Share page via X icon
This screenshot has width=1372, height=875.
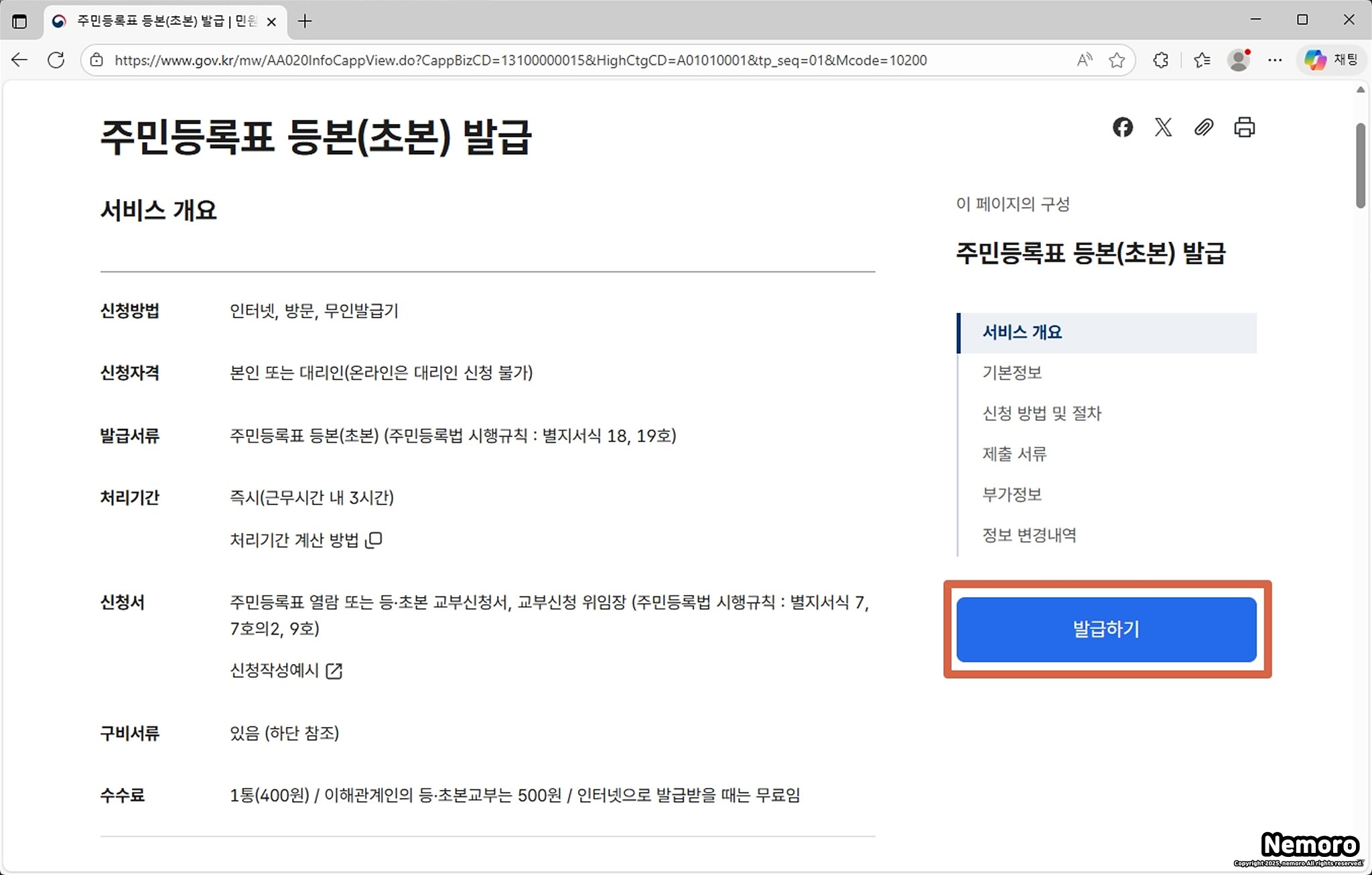coord(1163,127)
